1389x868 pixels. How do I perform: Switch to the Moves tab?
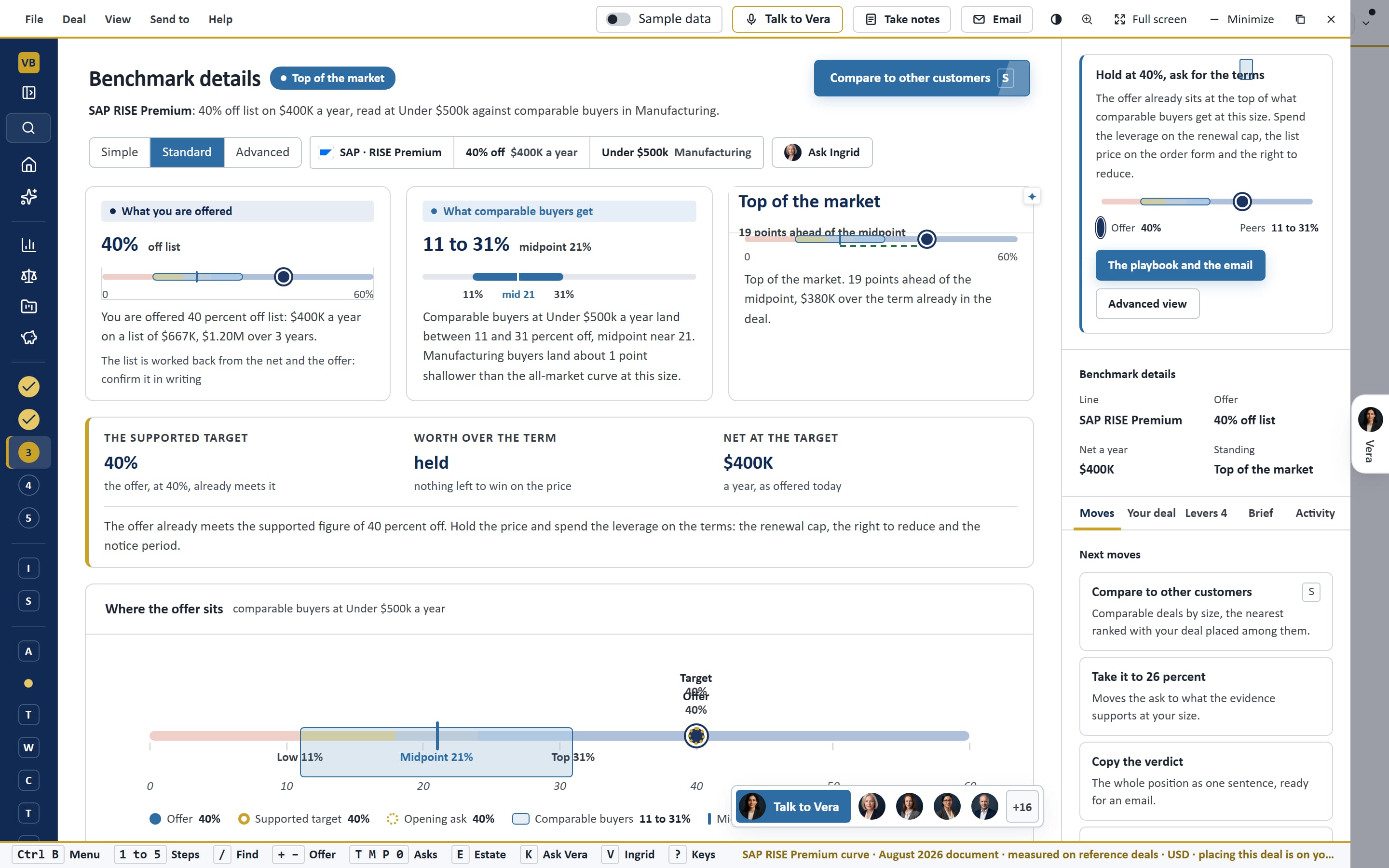(1096, 513)
